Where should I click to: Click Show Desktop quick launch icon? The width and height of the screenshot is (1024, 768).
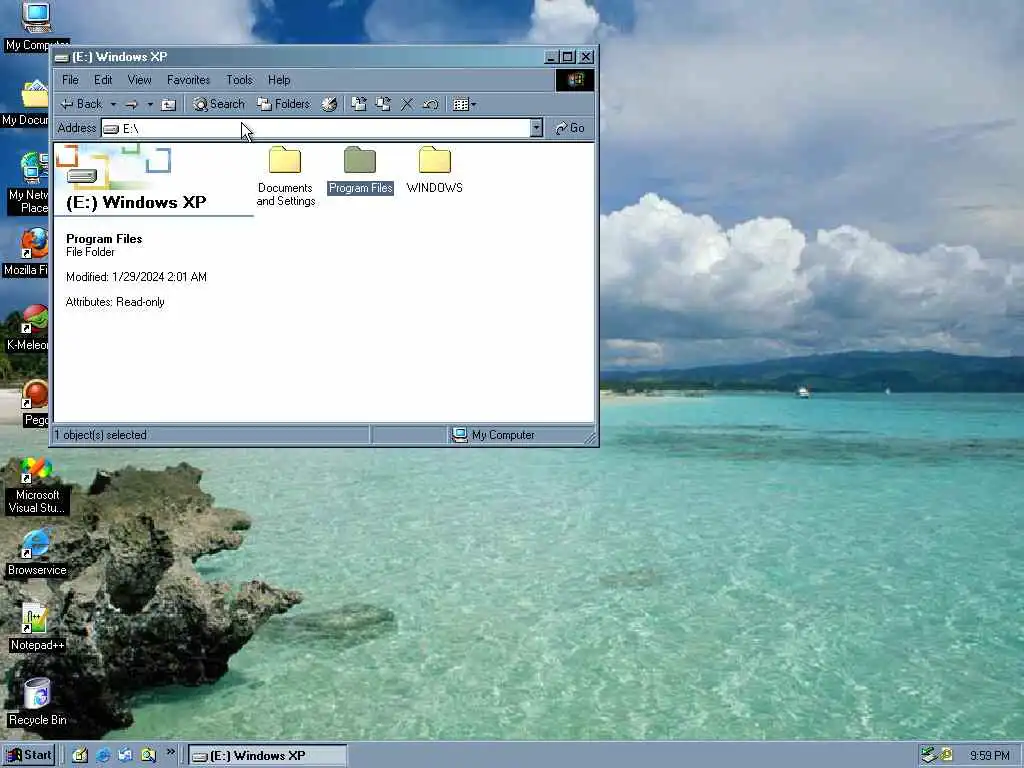pos(80,756)
